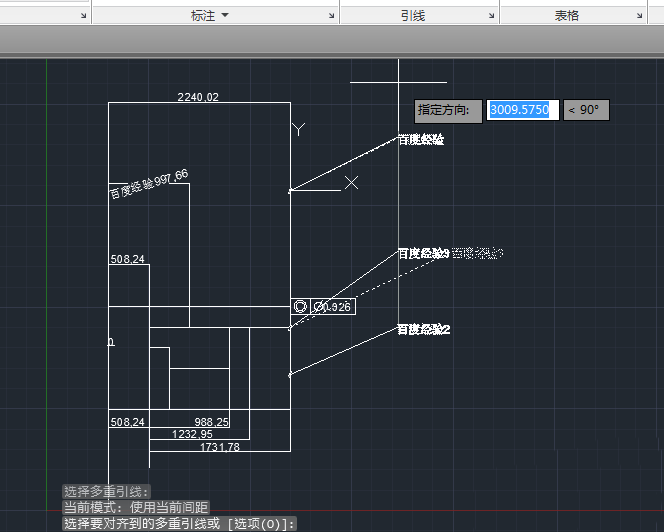664x532 pixels.
Task: Click the 当前模式: 使用当前间距 prompt line
Action: 136,507
